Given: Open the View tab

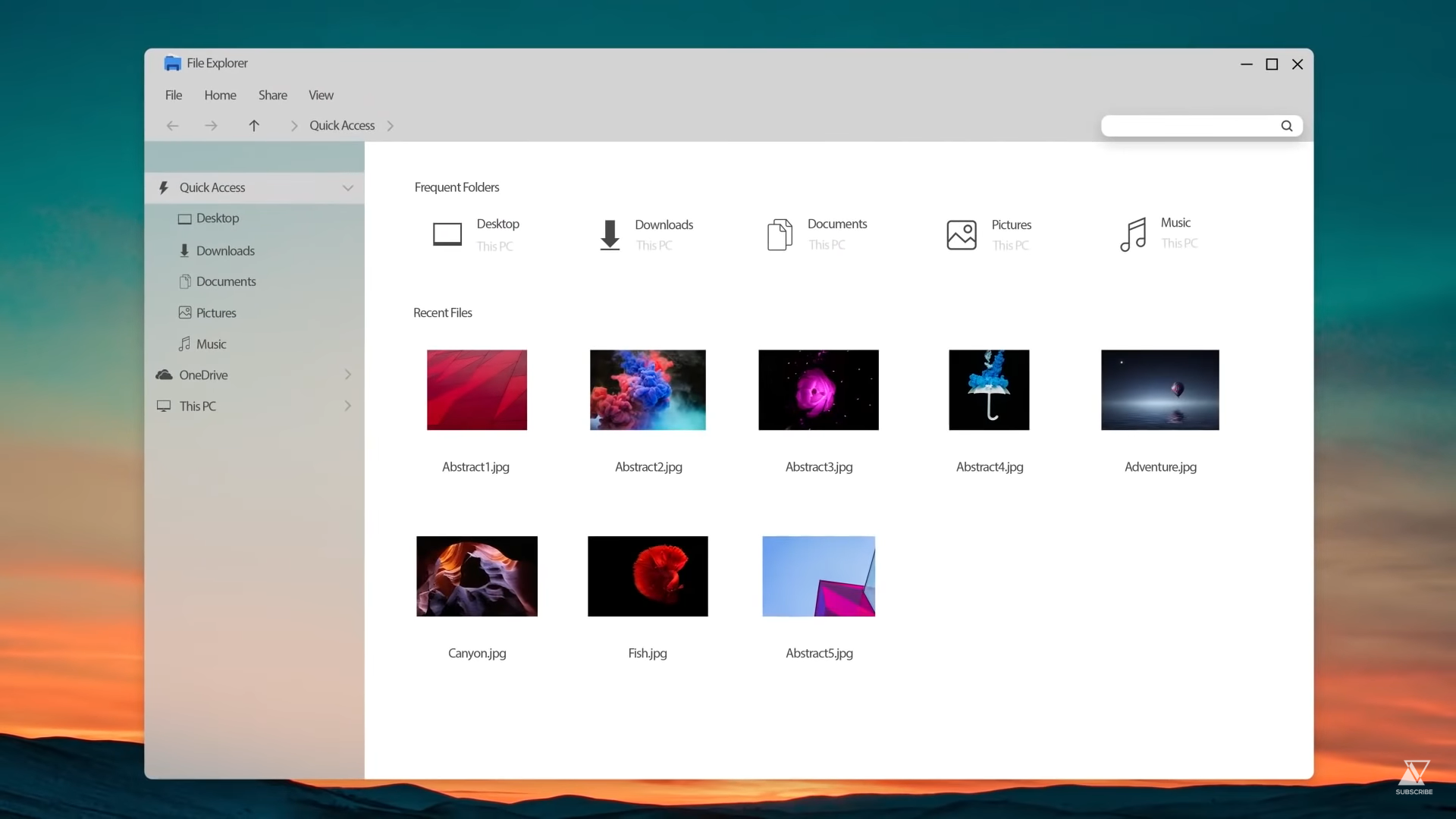Looking at the screenshot, I should (321, 95).
